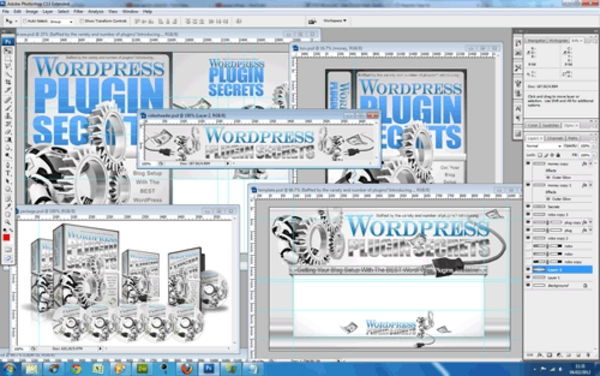Swap foreground and background colors icon
600x376 pixels.
[x=11, y=230]
